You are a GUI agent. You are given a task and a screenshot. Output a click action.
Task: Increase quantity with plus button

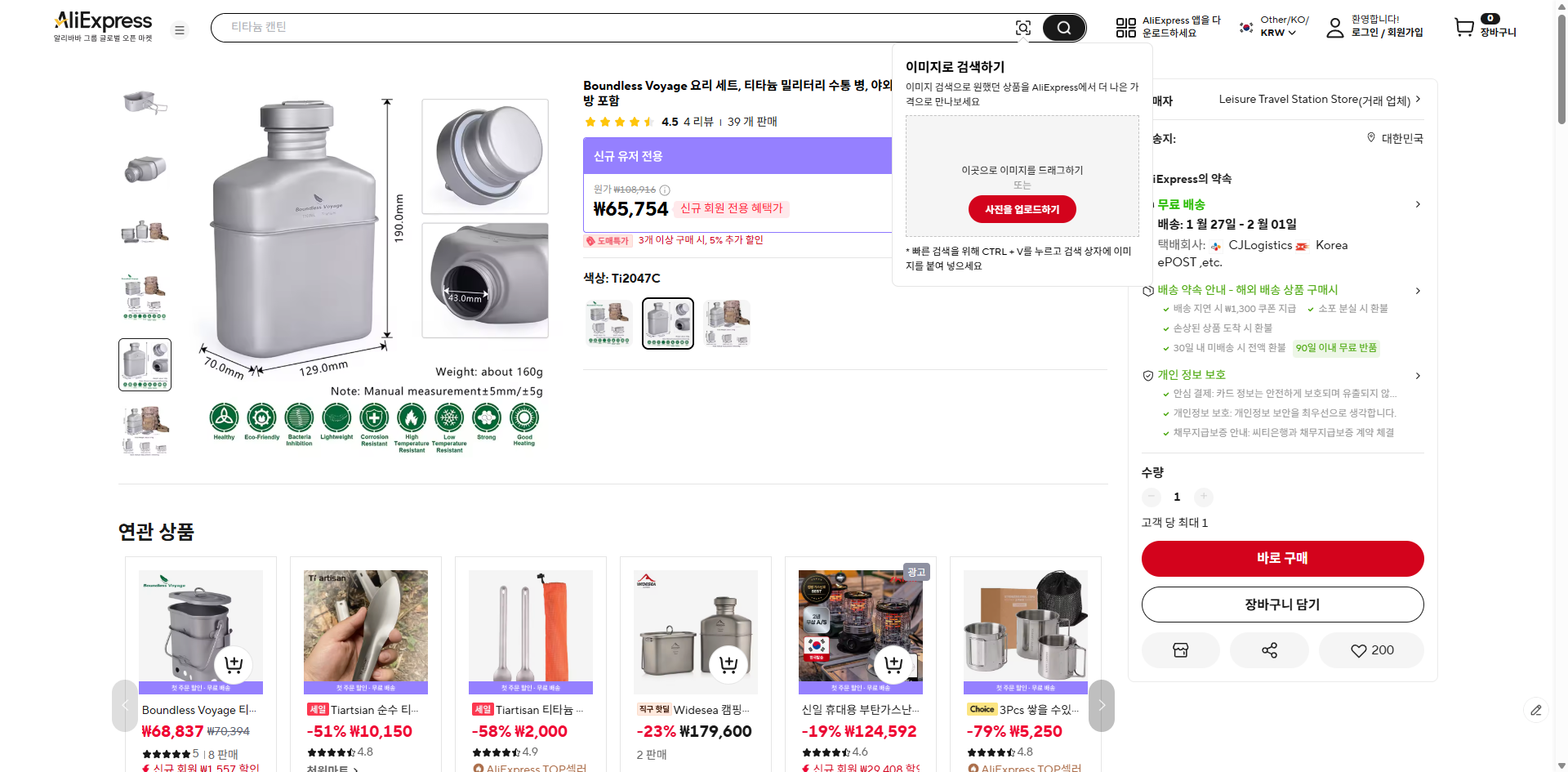(x=1203, y=497)
